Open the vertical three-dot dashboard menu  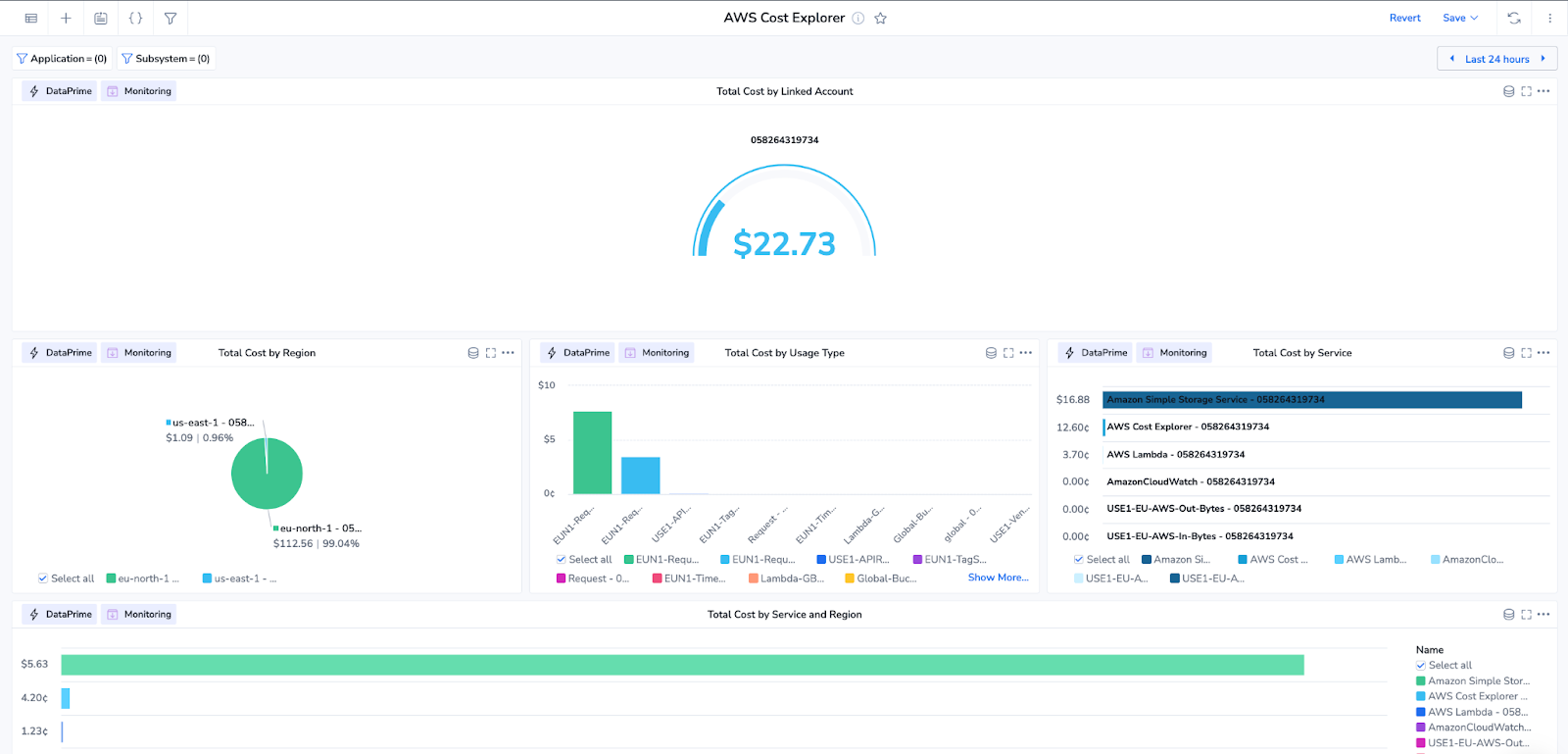pyautogui.click(x=1549, y=18)
